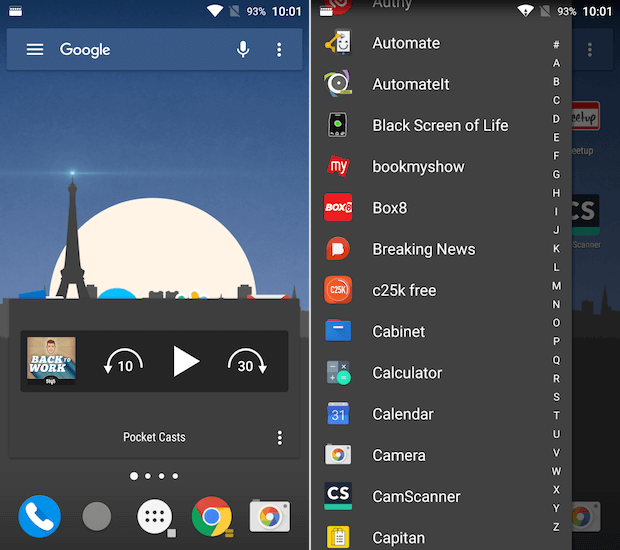Jump to letter P in index
This screenshot has height=550, width=620.
tap(556, 341)
